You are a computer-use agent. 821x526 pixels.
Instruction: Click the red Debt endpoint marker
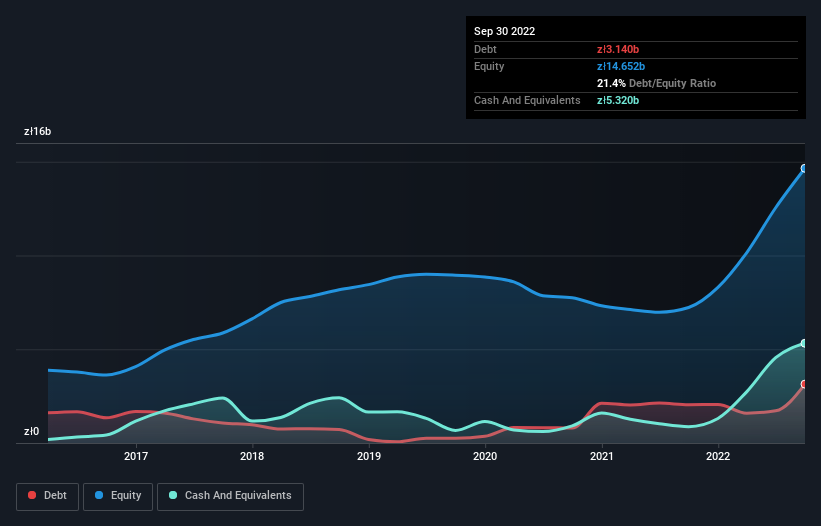point(804,384)
